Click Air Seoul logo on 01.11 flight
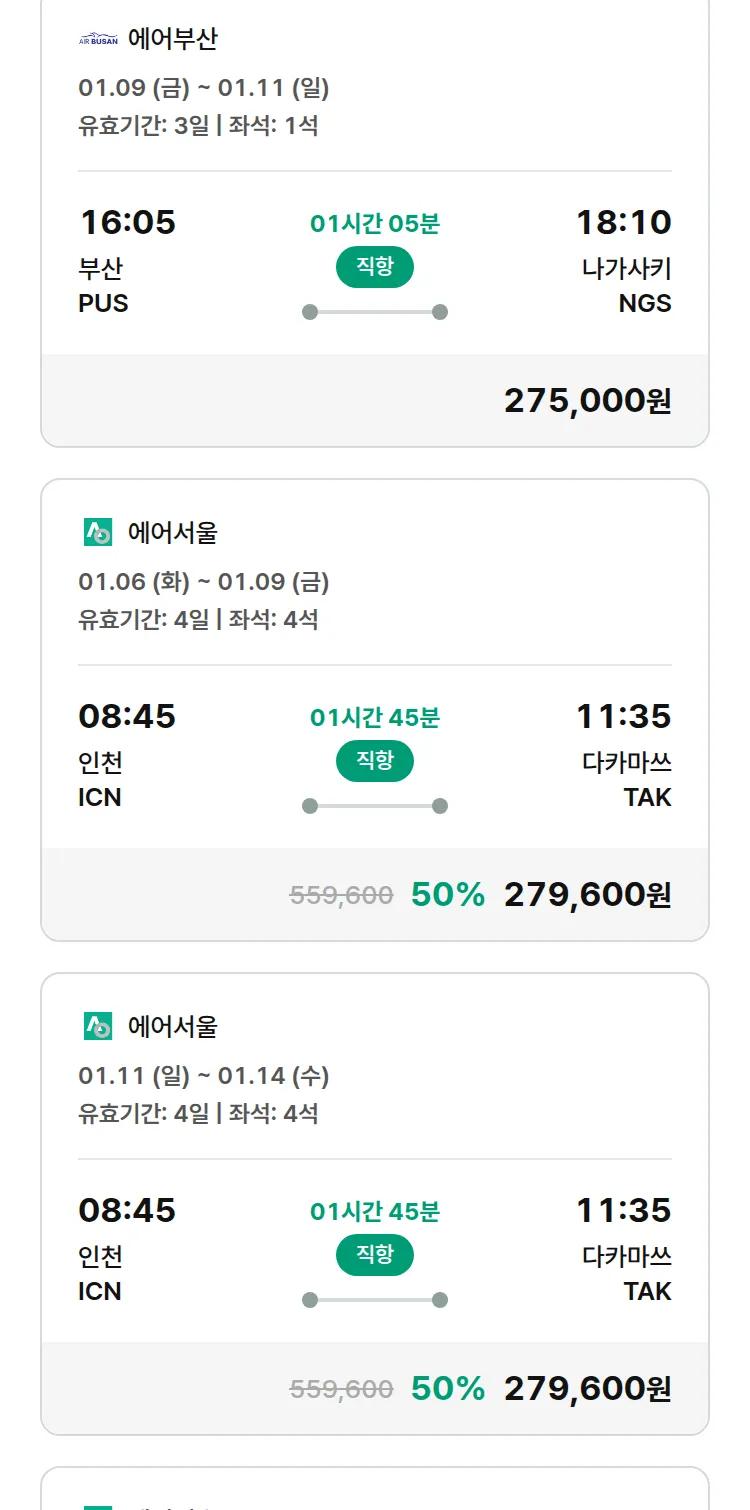 click(x=98, y=1026)
